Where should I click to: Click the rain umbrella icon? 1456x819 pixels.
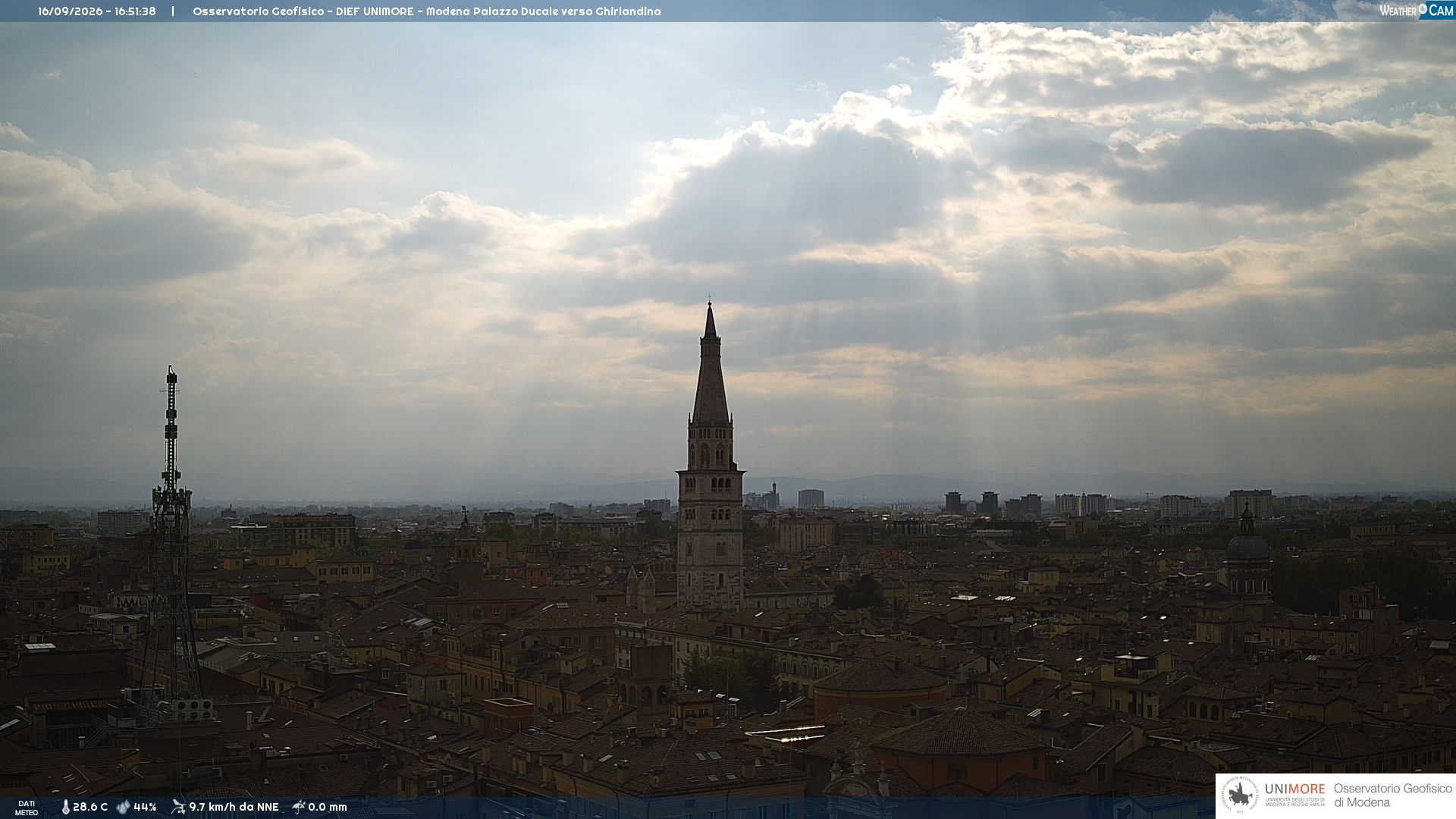point(299,807)
